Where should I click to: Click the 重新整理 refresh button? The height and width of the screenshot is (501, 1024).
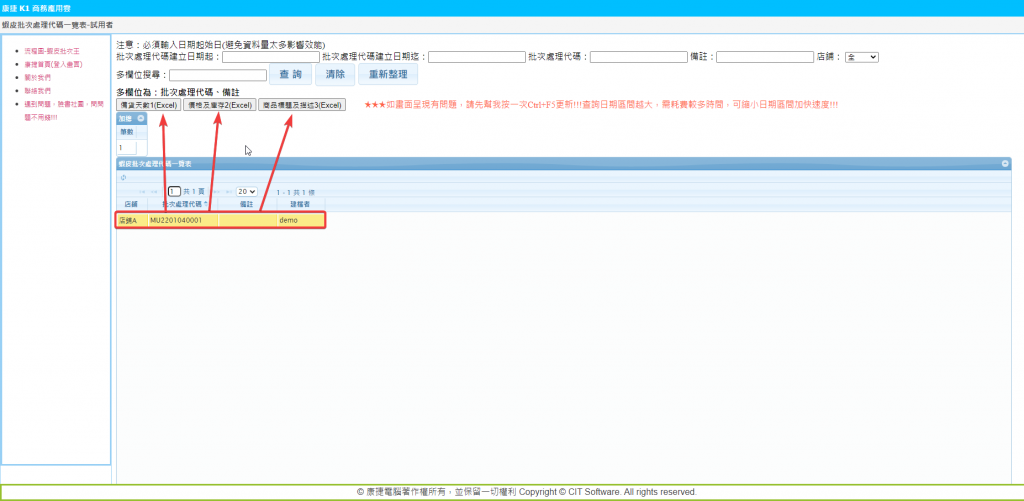tap(387, 75)
